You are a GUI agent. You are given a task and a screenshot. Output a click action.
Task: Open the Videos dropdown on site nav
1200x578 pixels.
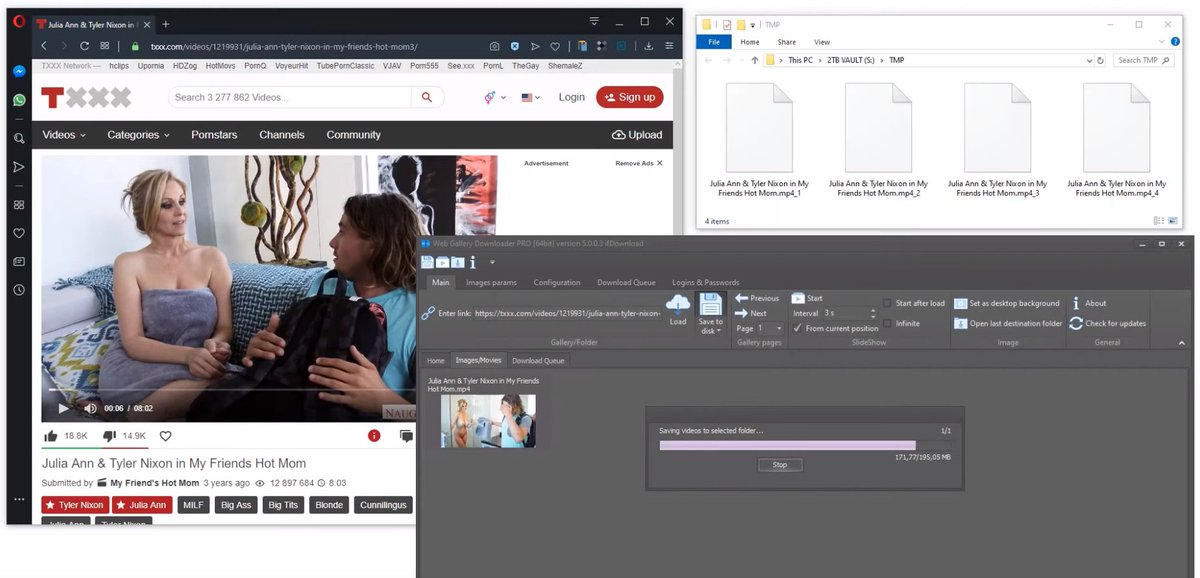(64, 135)
